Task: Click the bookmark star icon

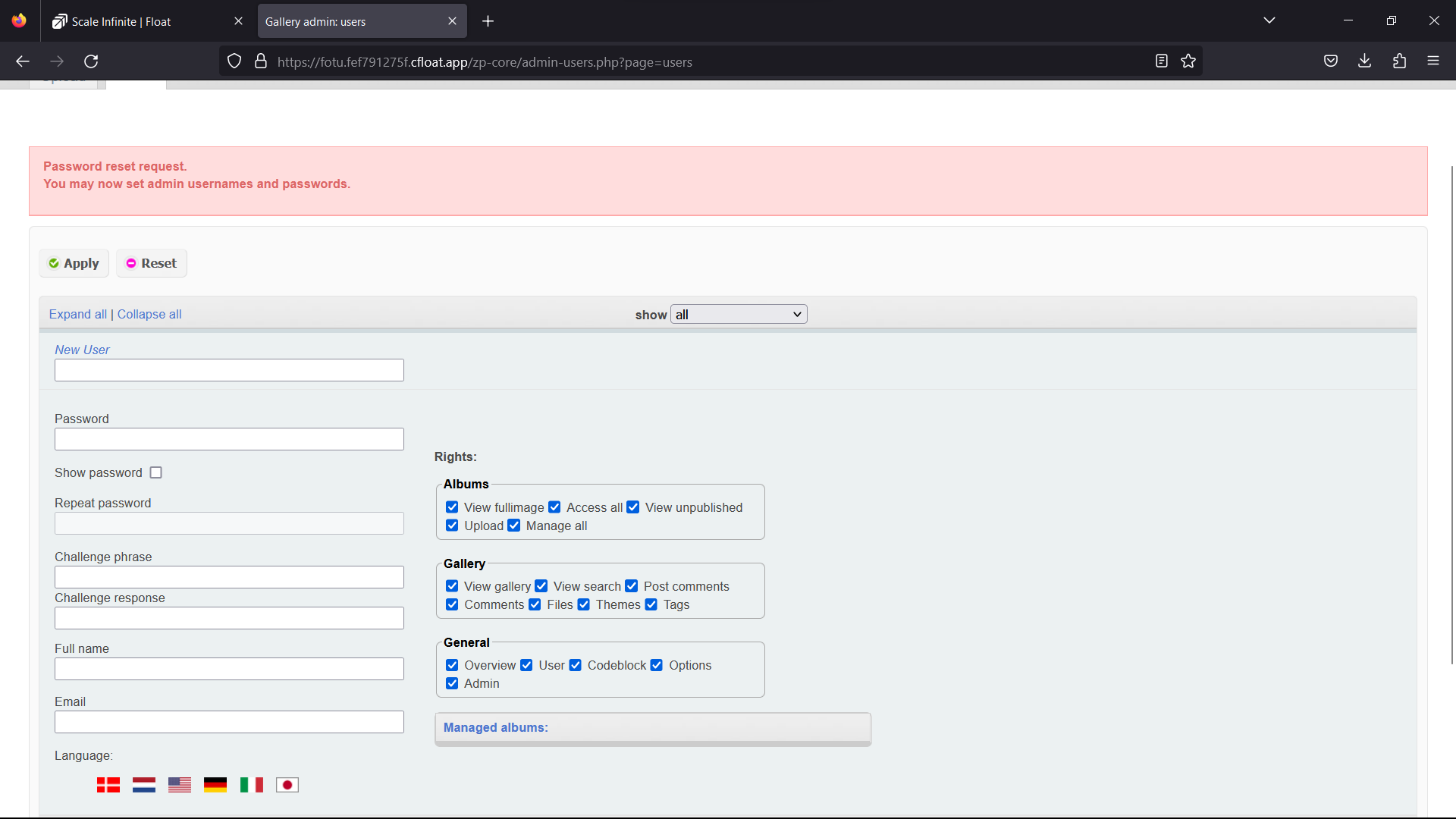Action: [x=1188, y=61]
